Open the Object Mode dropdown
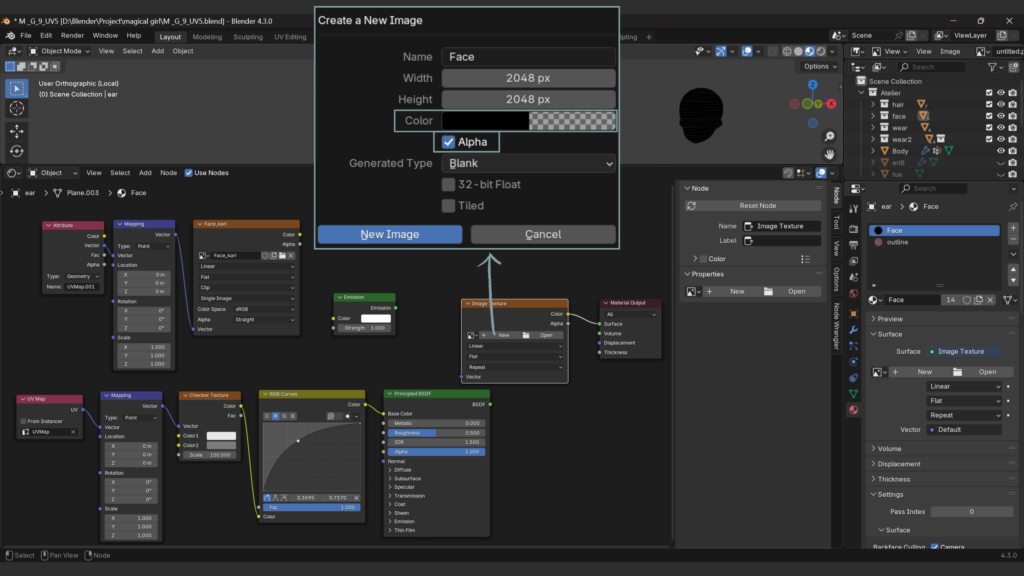The width and height of the screenshot is (1024, 576). click(x=60, y=51)
